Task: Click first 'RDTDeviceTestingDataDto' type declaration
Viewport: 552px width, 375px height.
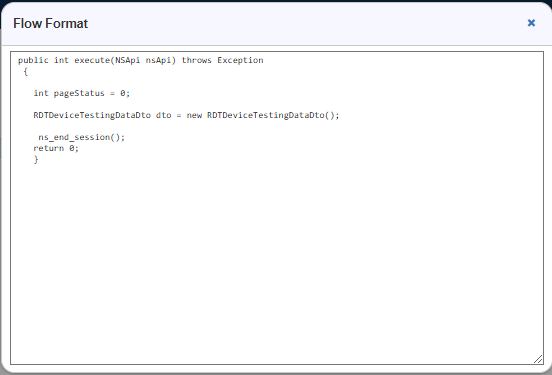Action: [x=92, y=115]
